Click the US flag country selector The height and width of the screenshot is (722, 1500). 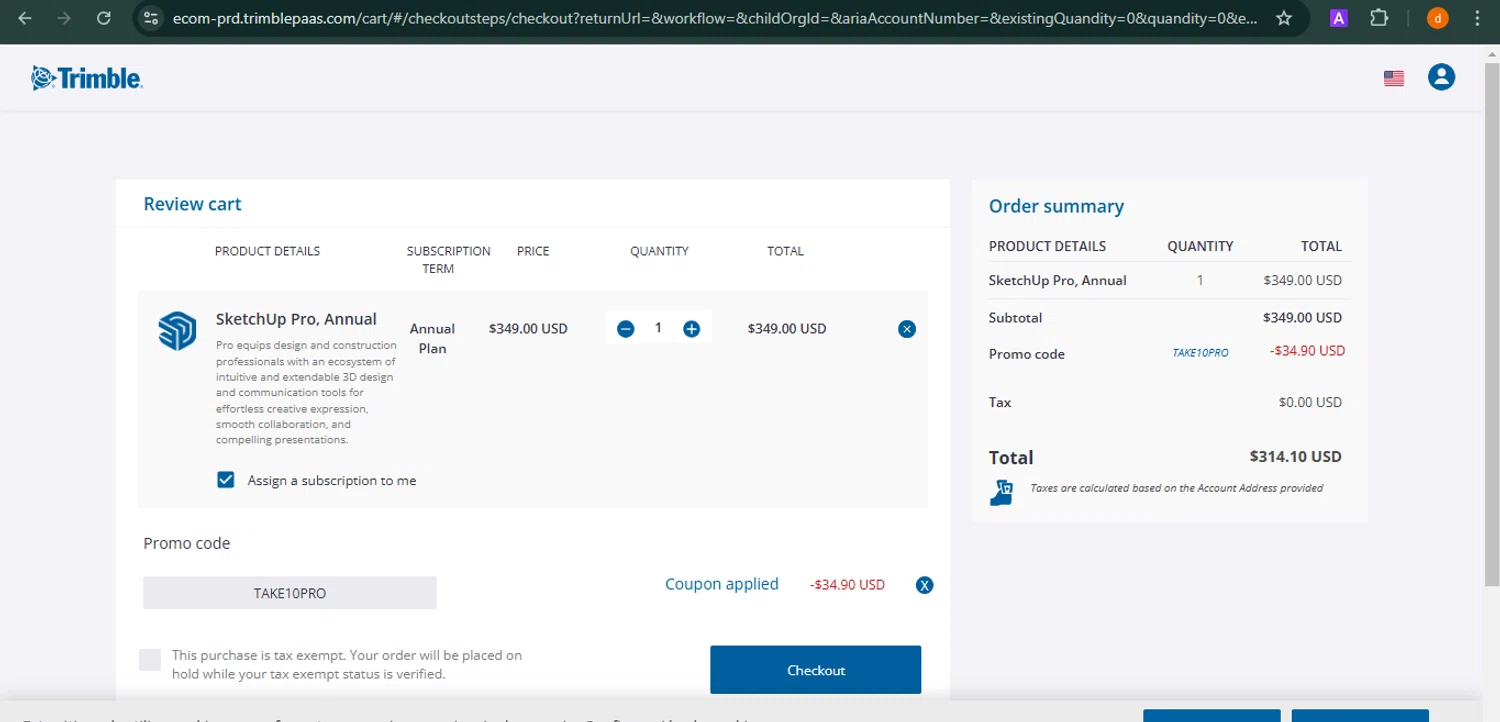coord(1394,78)
